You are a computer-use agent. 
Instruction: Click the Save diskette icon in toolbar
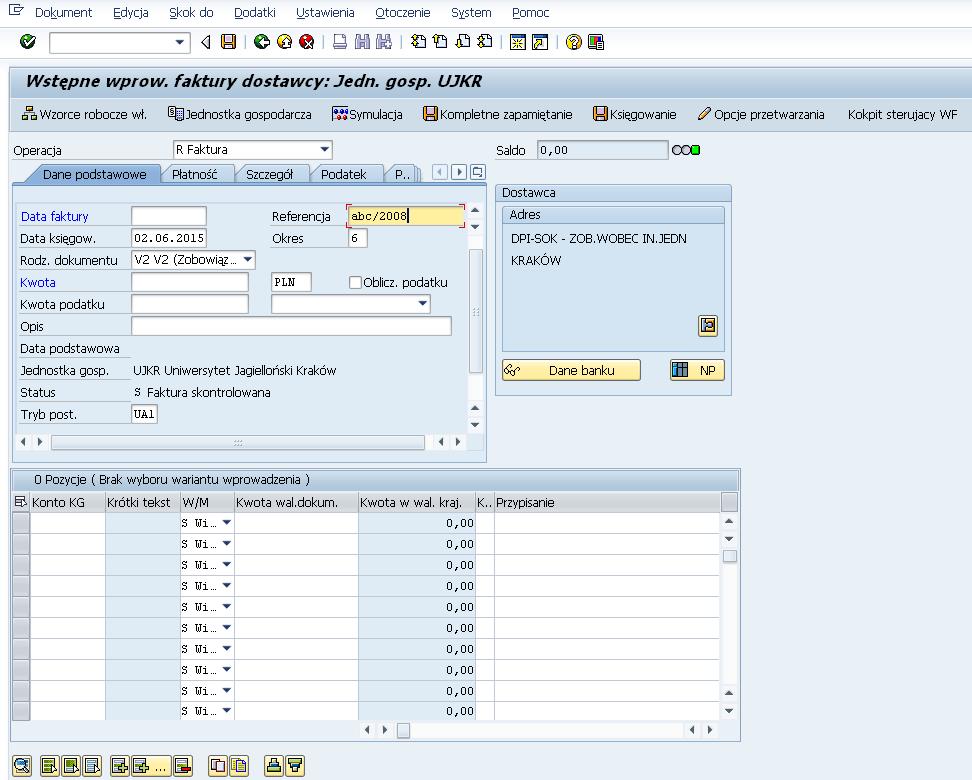(x=229, y=42)
